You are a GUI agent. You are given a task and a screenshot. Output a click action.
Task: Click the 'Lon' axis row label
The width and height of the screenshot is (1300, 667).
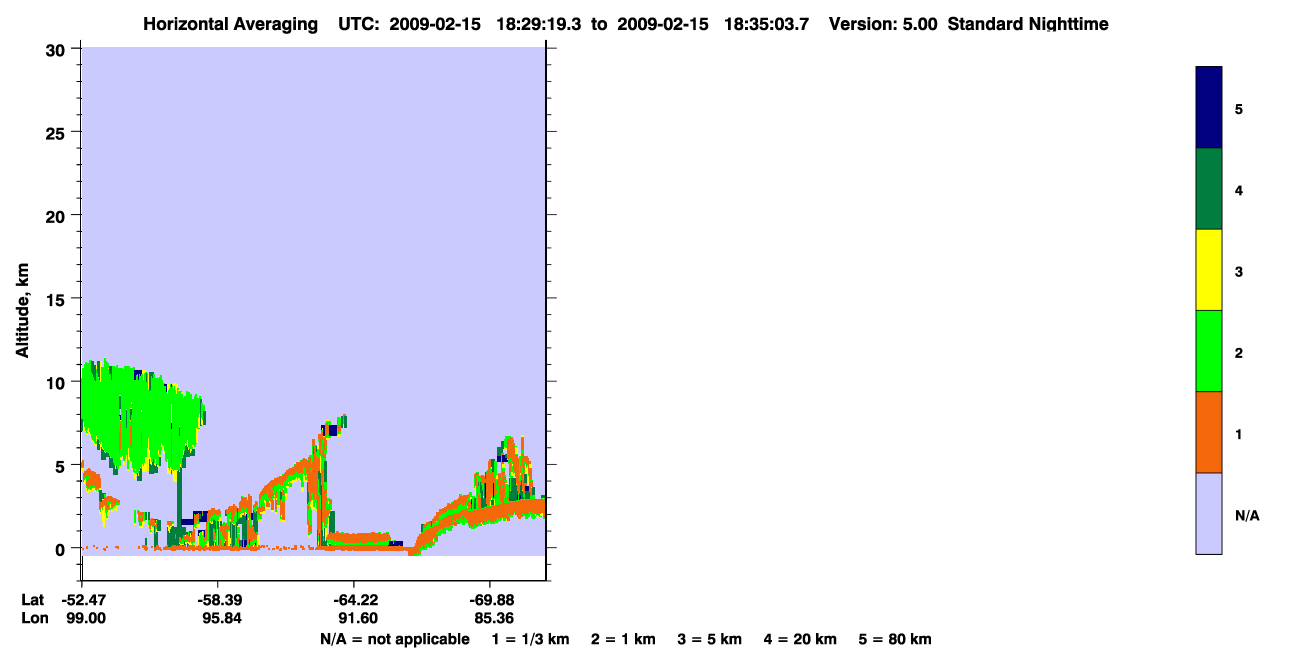pos(33,618)
